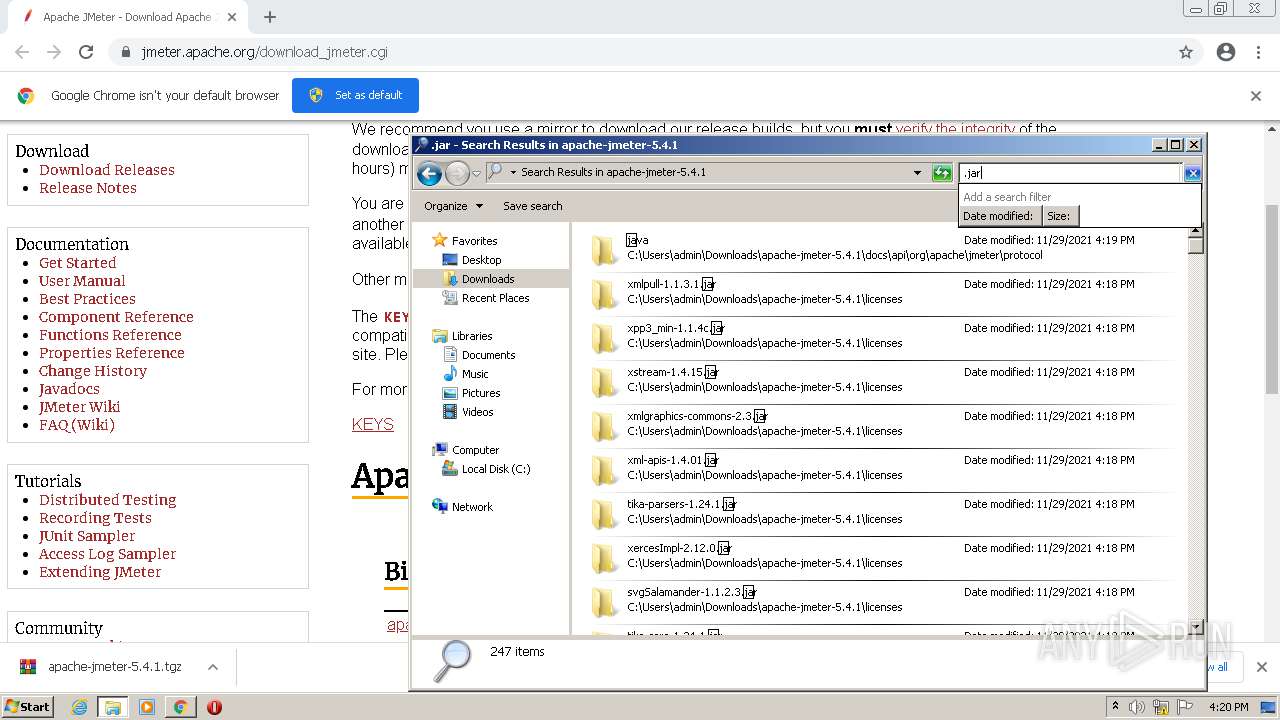The width and height of the screenshot is (1280, 720).
Task: Open Videos library in navigation pane
Action: tap(477, 412)
